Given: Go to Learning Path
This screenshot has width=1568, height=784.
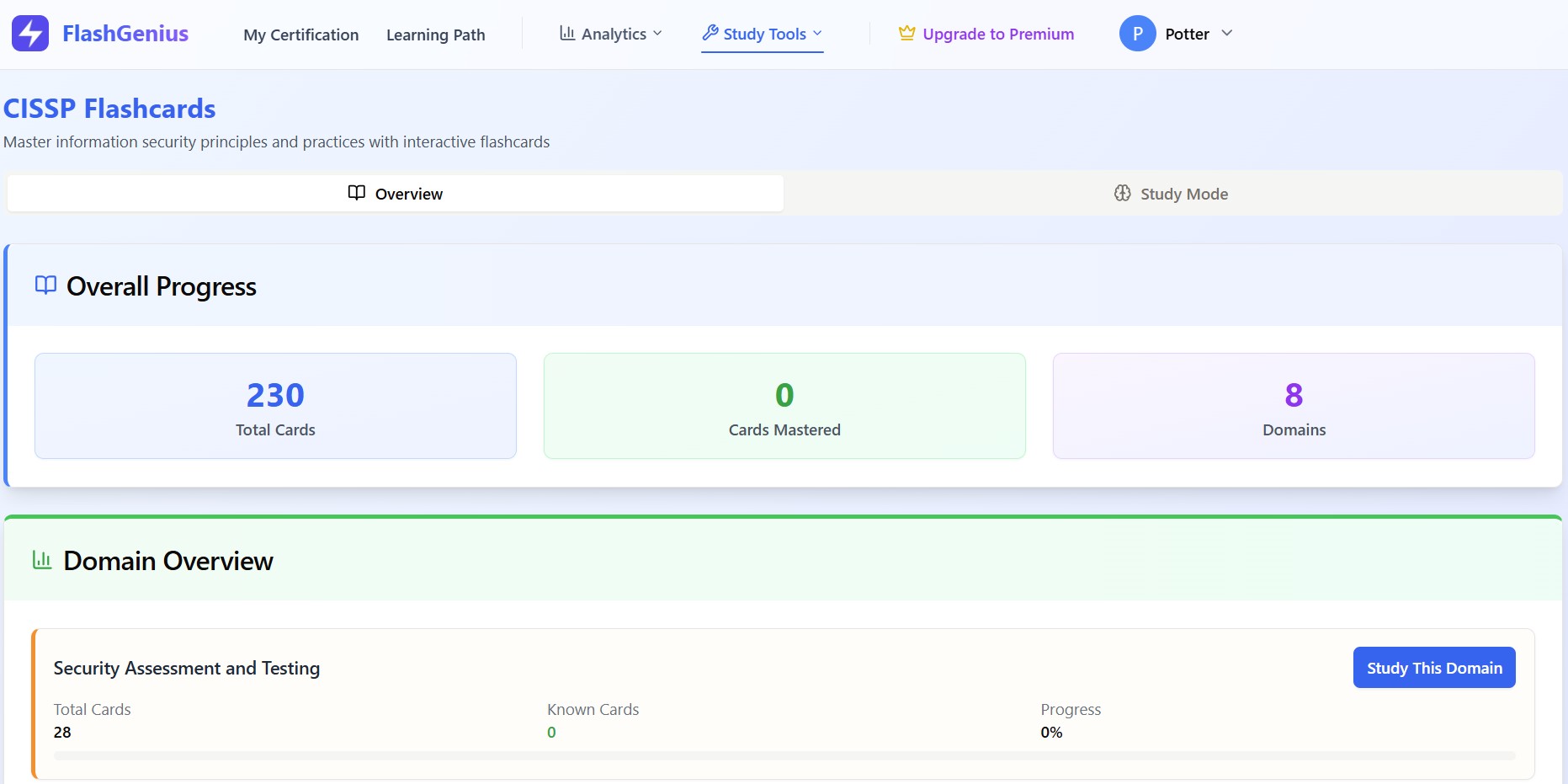Looking at the screenshot, I should pyautogui.click(x=435, y=35).
